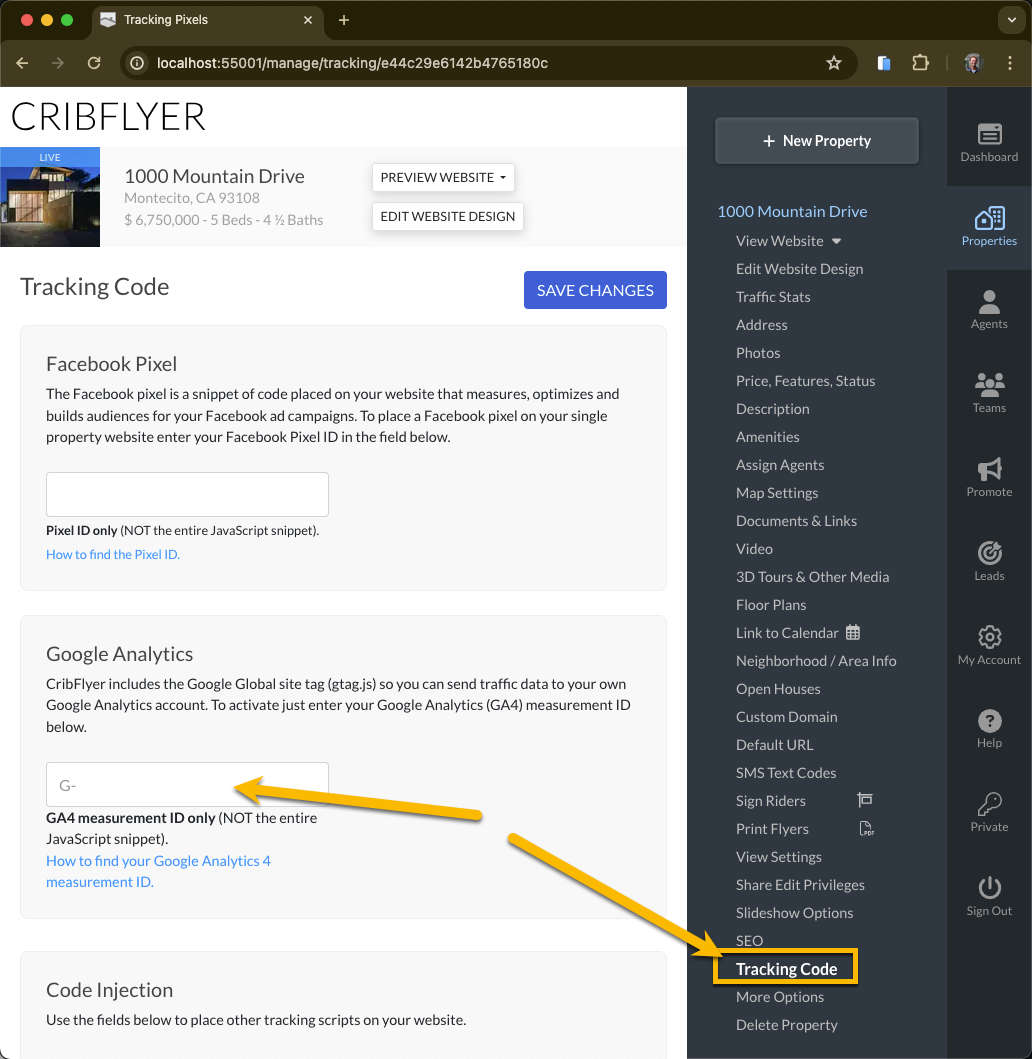
Task: Open Map Settings menu item
Action: point(777,493)
